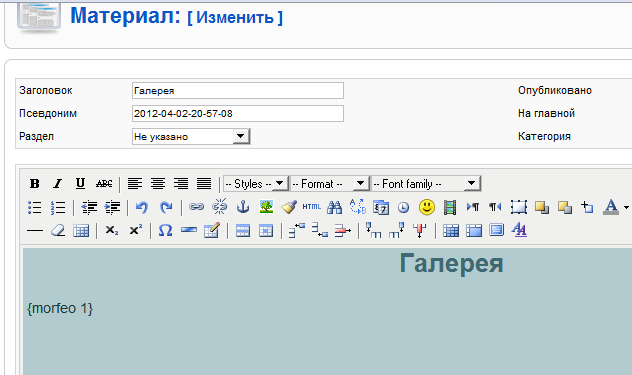Open the Font family dropdown
Image resolution: width=632 pixels, height=375 pixels.
pos(426,184)
